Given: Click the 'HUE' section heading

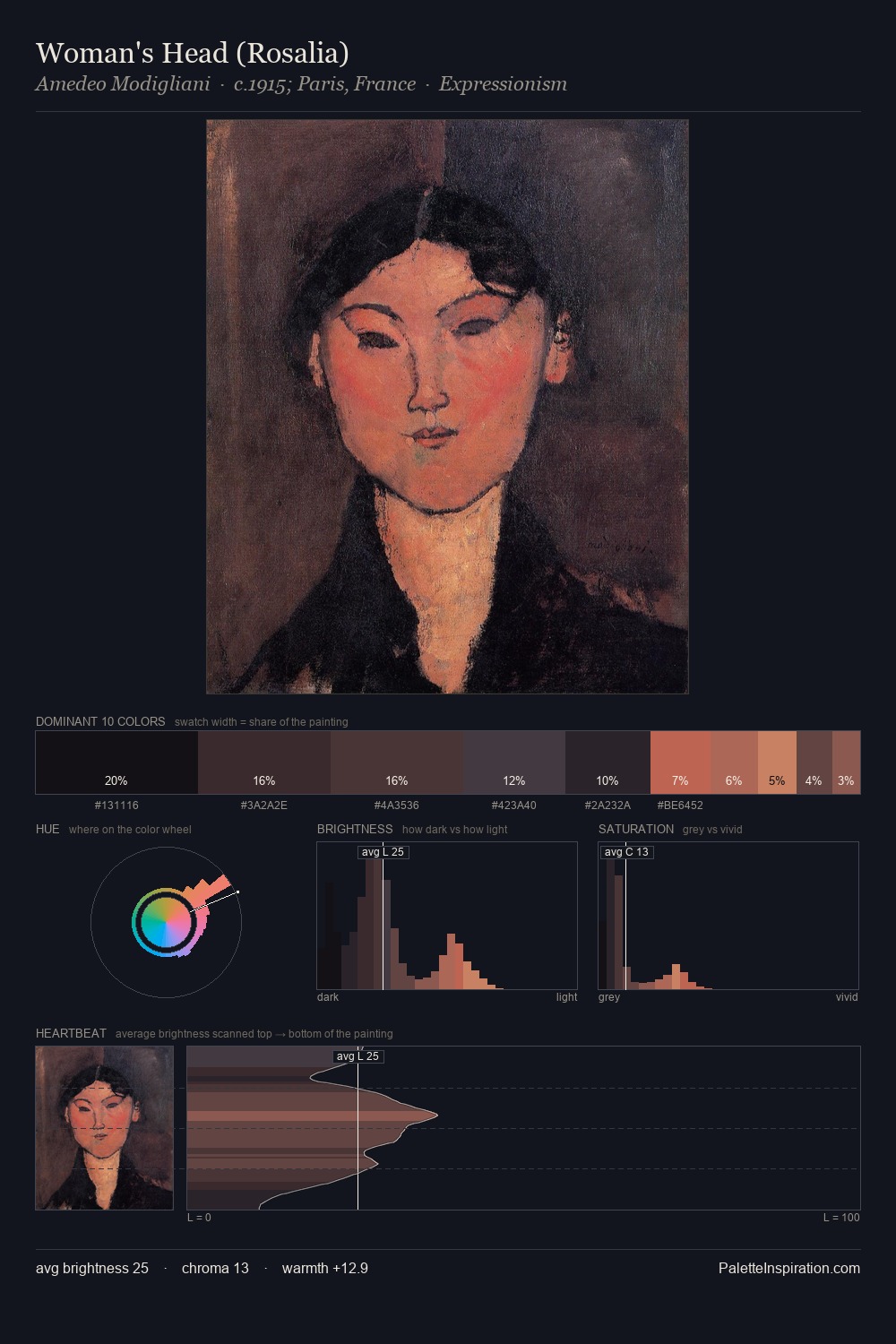Looking at the screenshot, I should click(47, 829).
